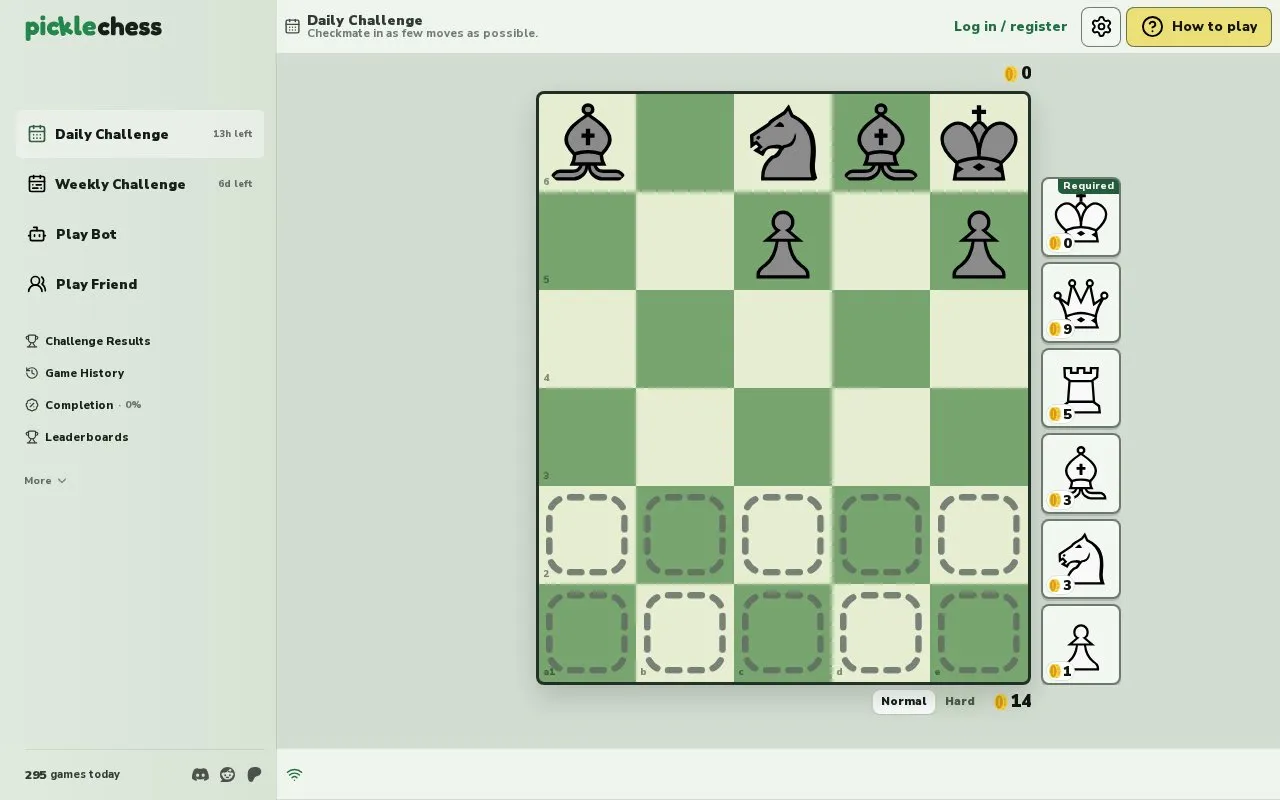Click the black bishop in column d
Image resolution: width=1280 pixels, height=800 pixels.
(881, 143)
